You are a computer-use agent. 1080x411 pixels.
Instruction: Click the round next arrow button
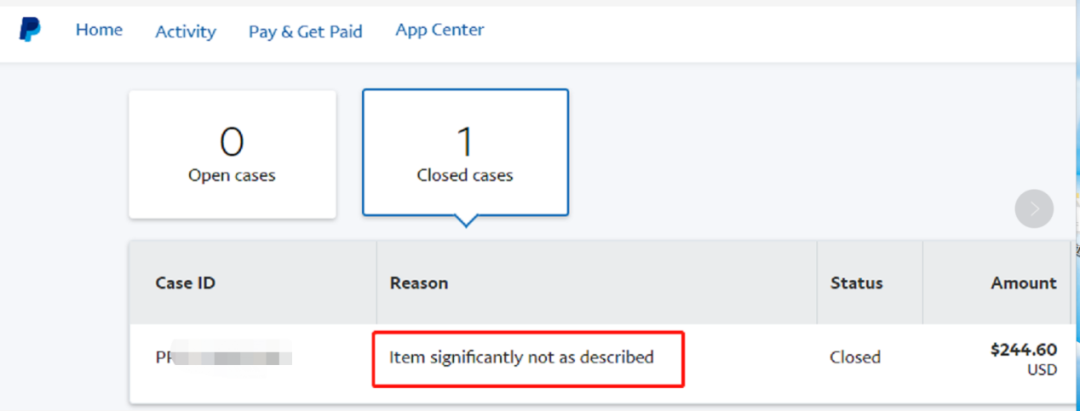point(1034,209)
